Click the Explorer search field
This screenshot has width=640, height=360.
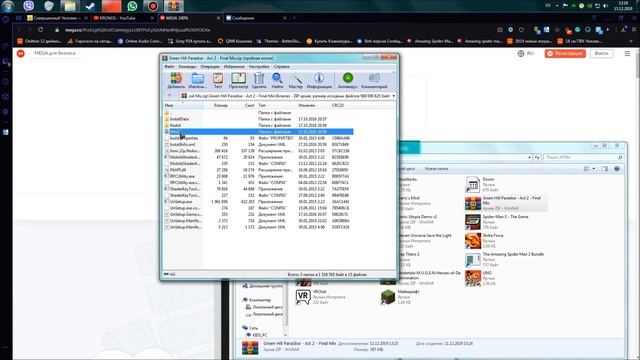584,157
